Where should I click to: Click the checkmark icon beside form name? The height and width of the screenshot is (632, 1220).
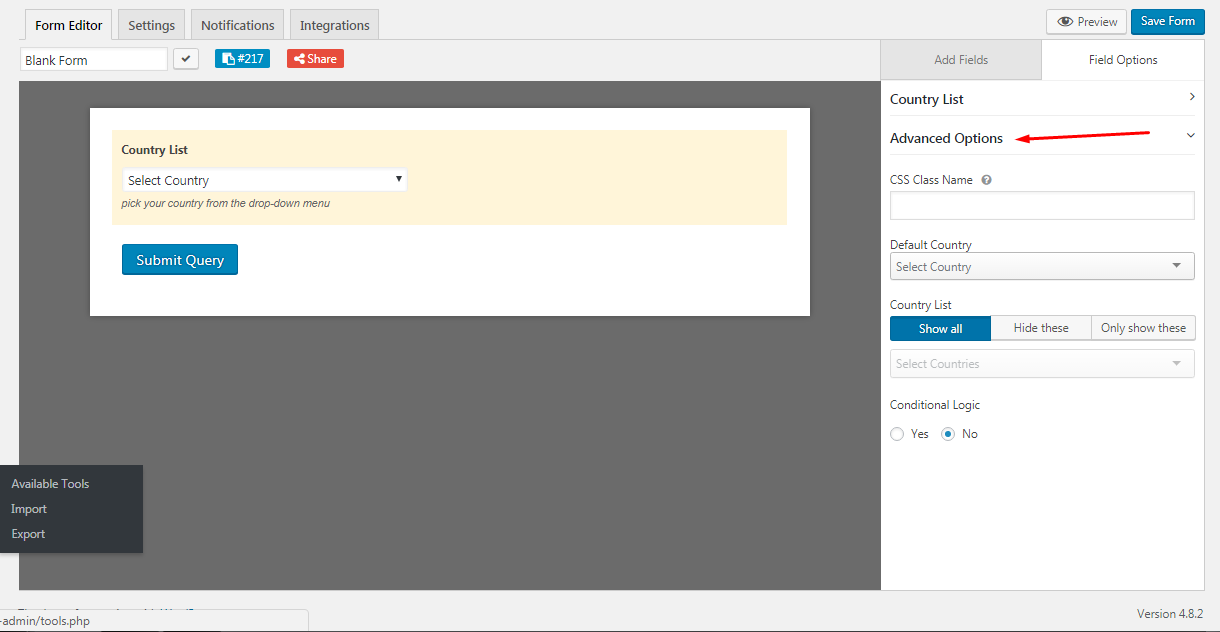186,59
